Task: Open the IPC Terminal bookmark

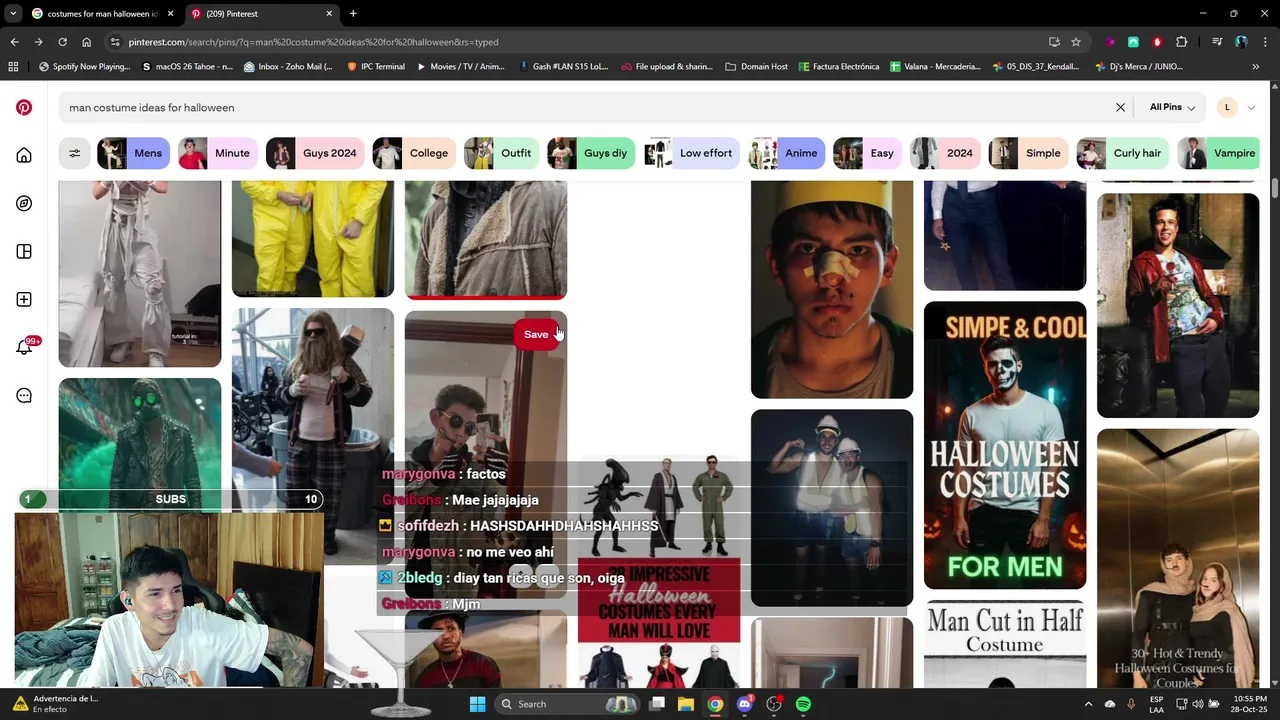Action: pyautogui.click(x=376, y=66)
